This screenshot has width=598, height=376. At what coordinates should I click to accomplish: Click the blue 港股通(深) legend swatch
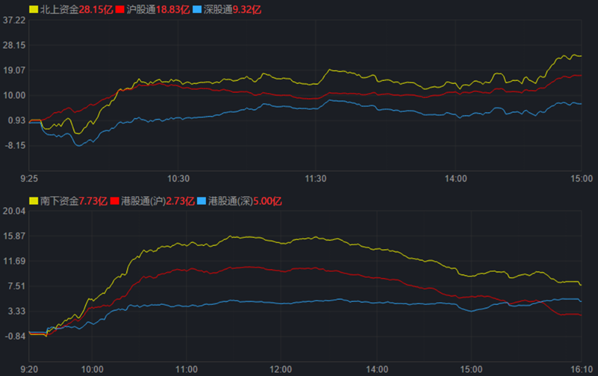201,201
